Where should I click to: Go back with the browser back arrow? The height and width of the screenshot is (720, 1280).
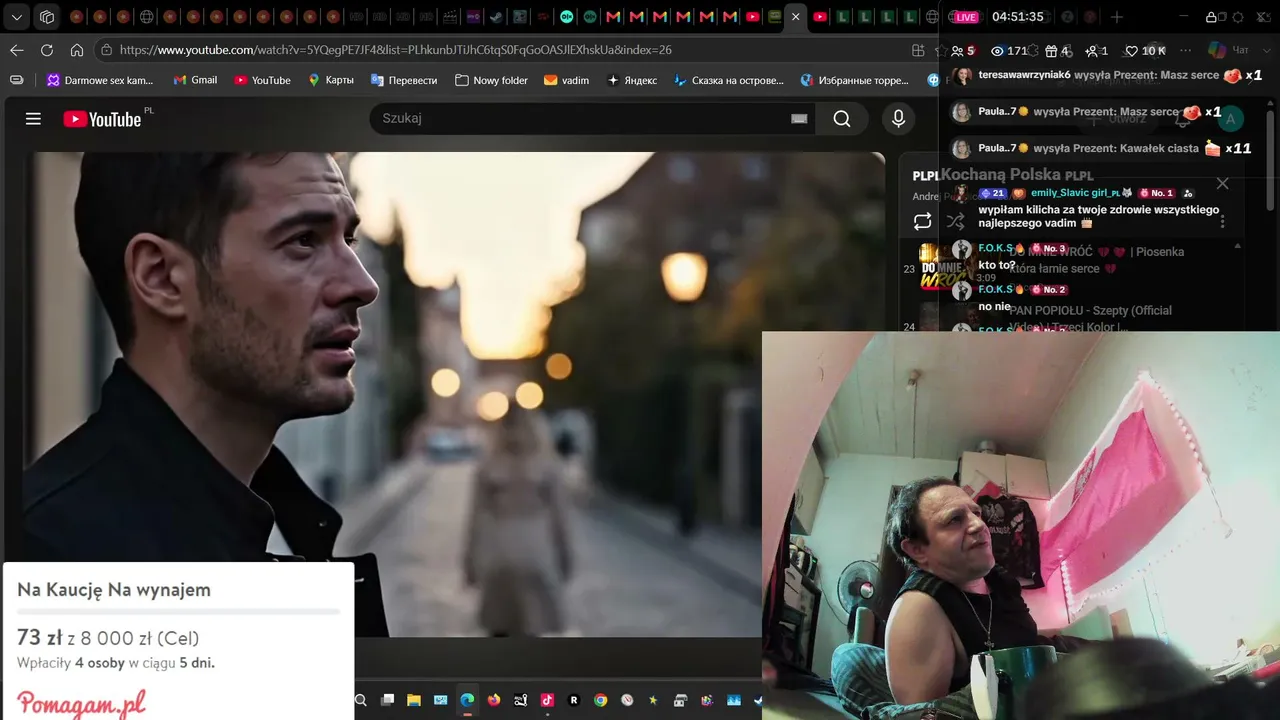17,50
